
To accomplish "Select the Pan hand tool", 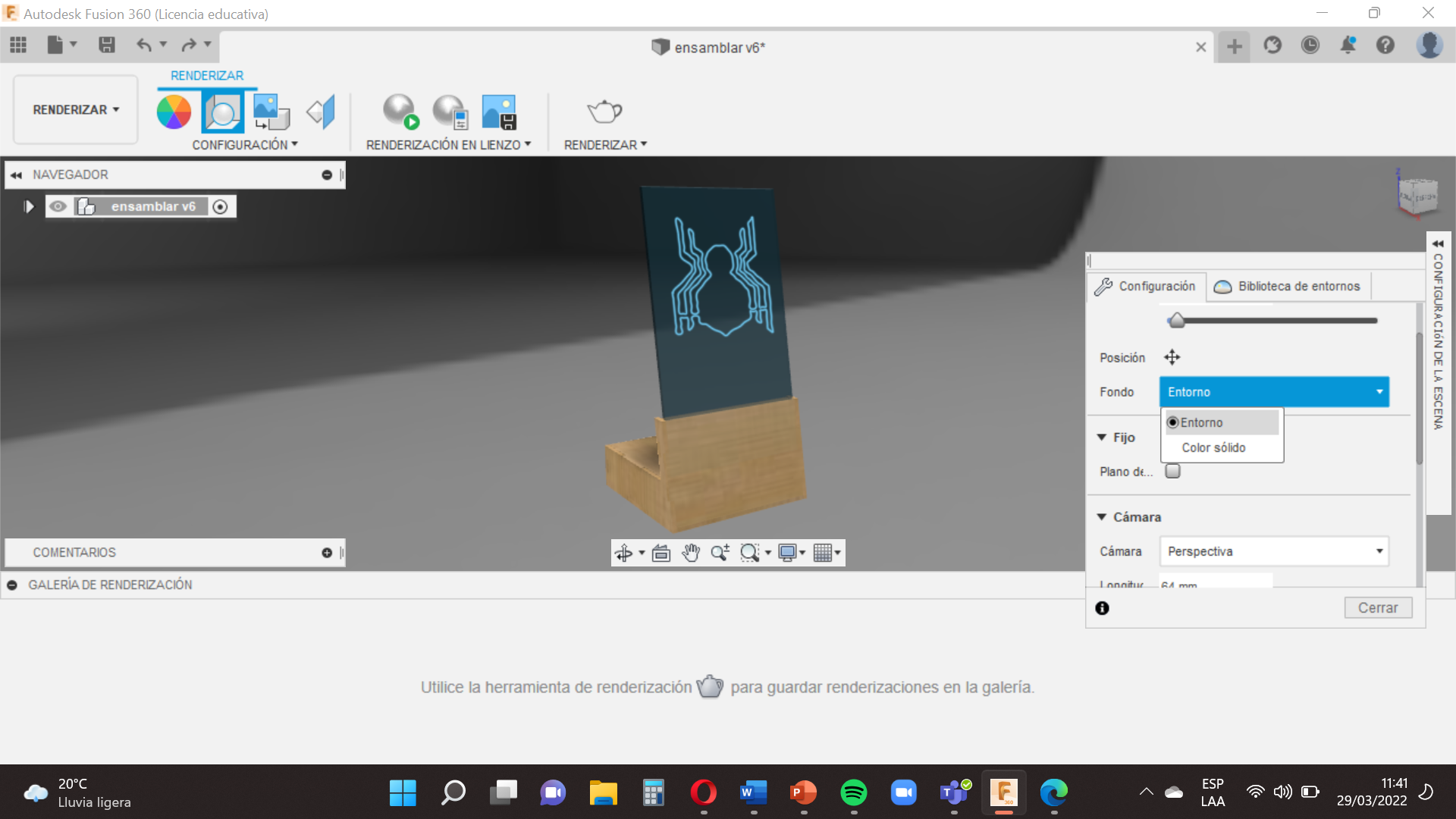I will pyautogui.click(x=690, y=553).
